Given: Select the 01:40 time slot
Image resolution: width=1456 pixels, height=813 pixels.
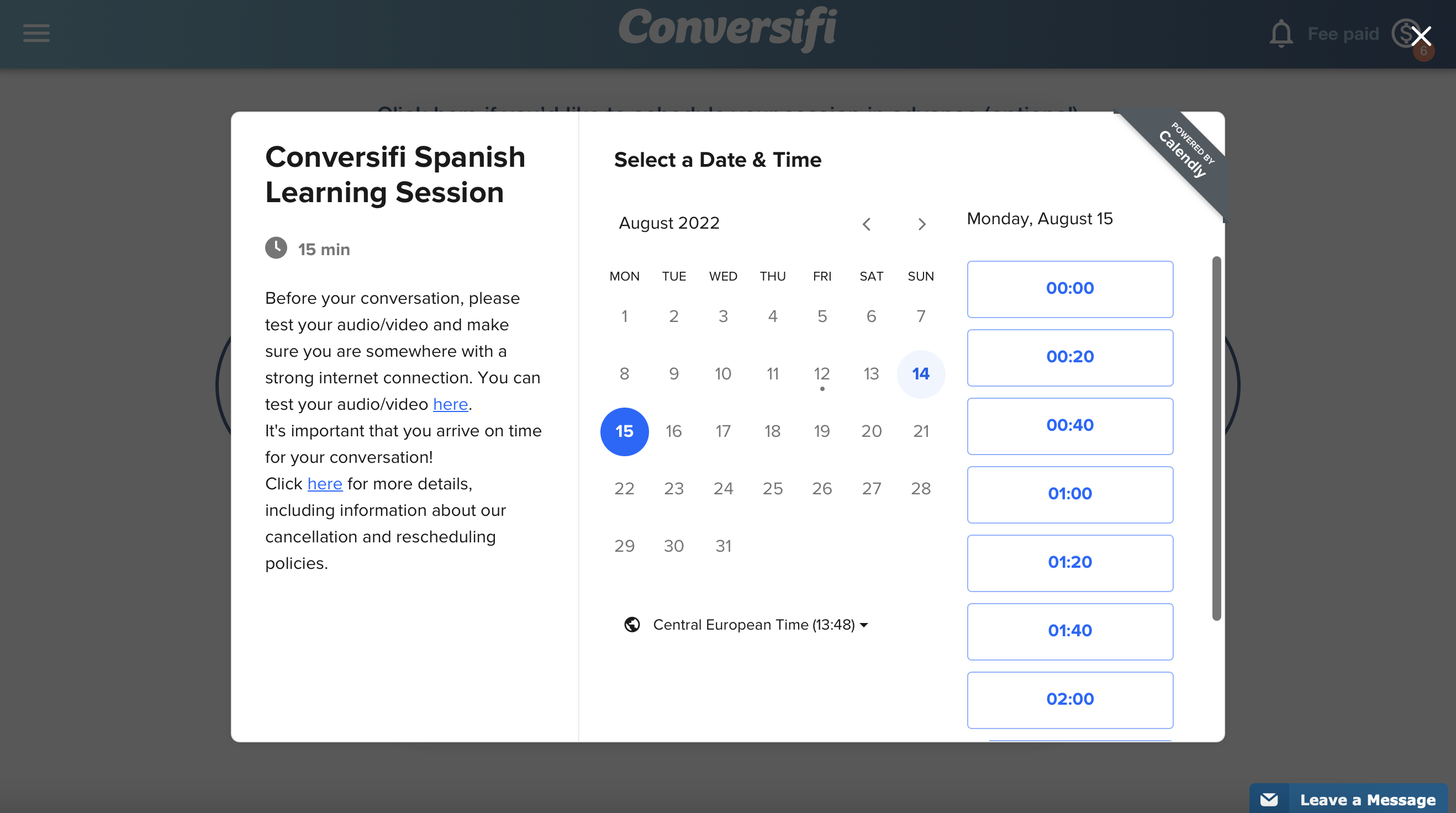Looking at the screenshot, I should coord(1069,631).
